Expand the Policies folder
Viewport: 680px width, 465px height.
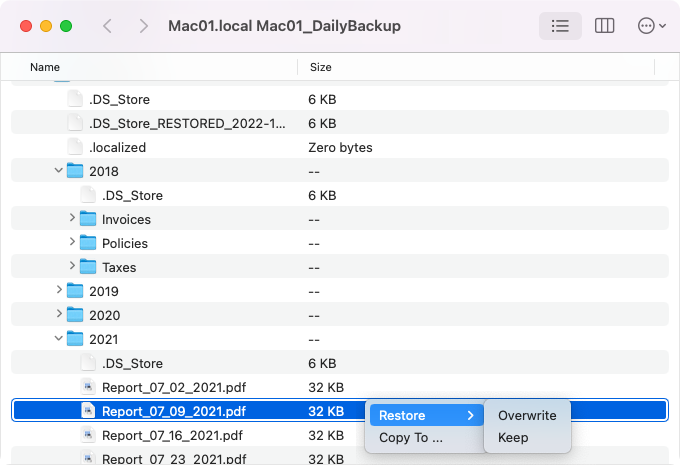tap(72, 242)
